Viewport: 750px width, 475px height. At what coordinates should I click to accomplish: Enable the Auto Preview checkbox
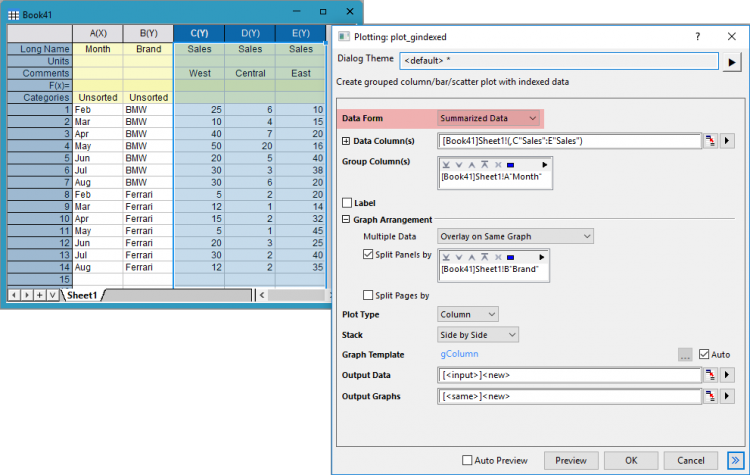467,460
